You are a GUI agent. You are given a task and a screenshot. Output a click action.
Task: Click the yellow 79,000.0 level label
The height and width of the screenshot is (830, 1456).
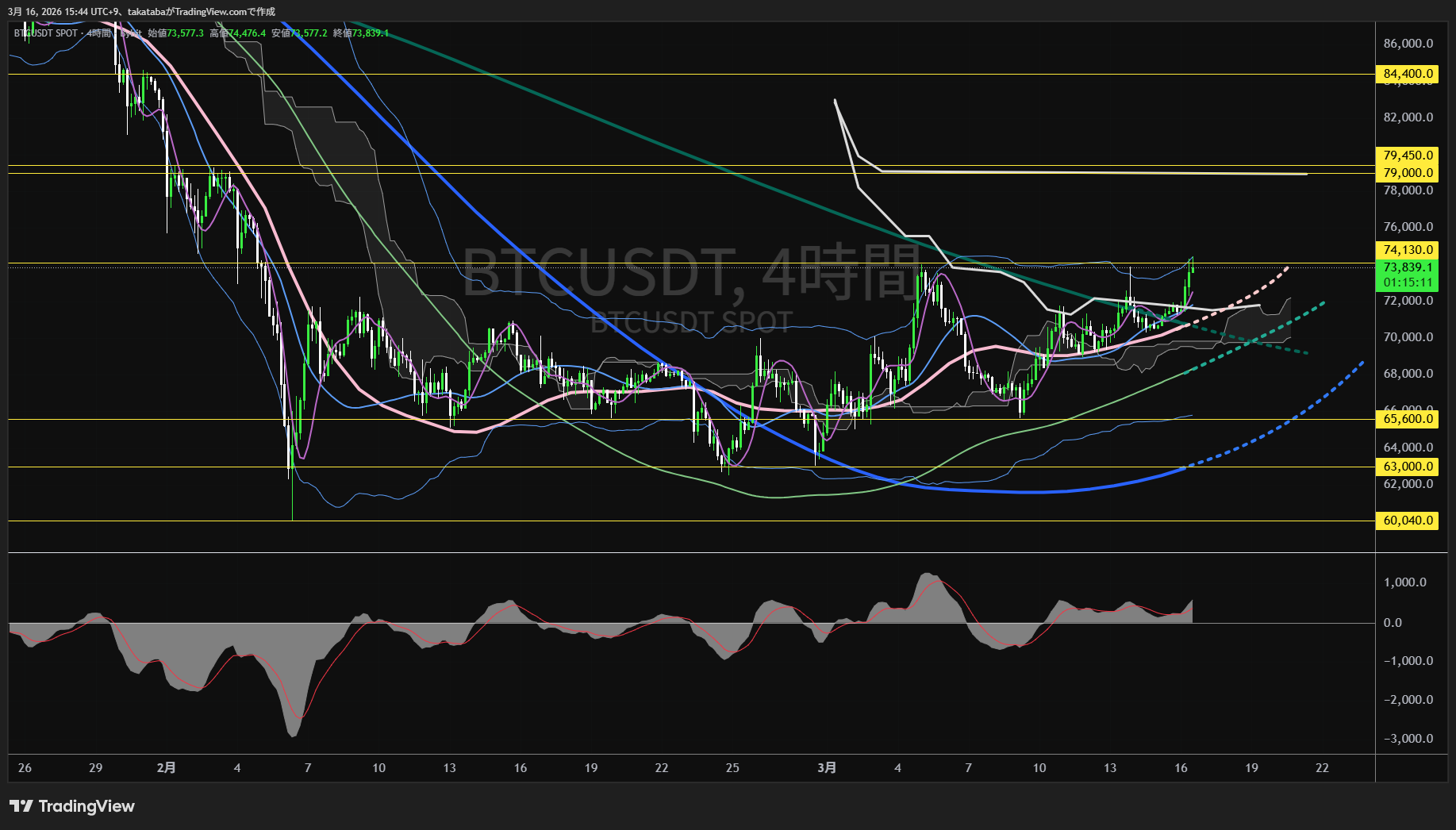[1408, 172]
